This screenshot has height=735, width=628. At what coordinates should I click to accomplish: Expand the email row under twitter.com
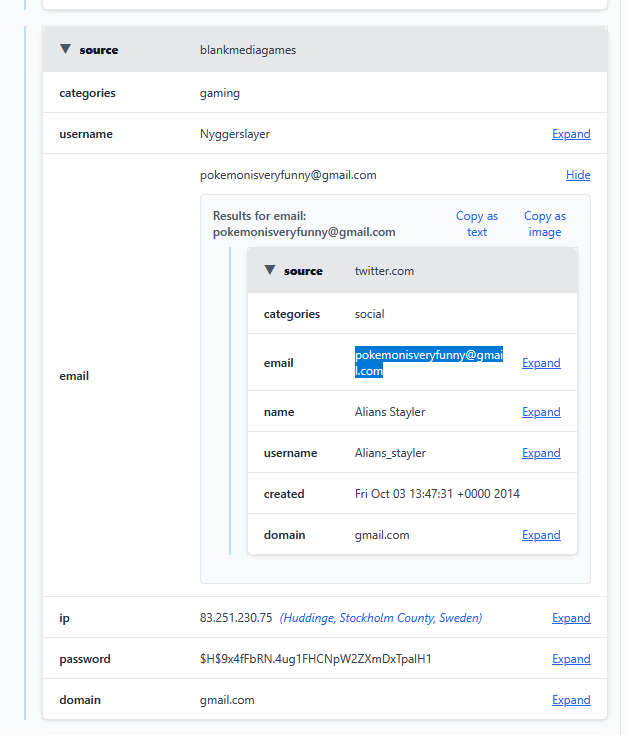(541, 363)
